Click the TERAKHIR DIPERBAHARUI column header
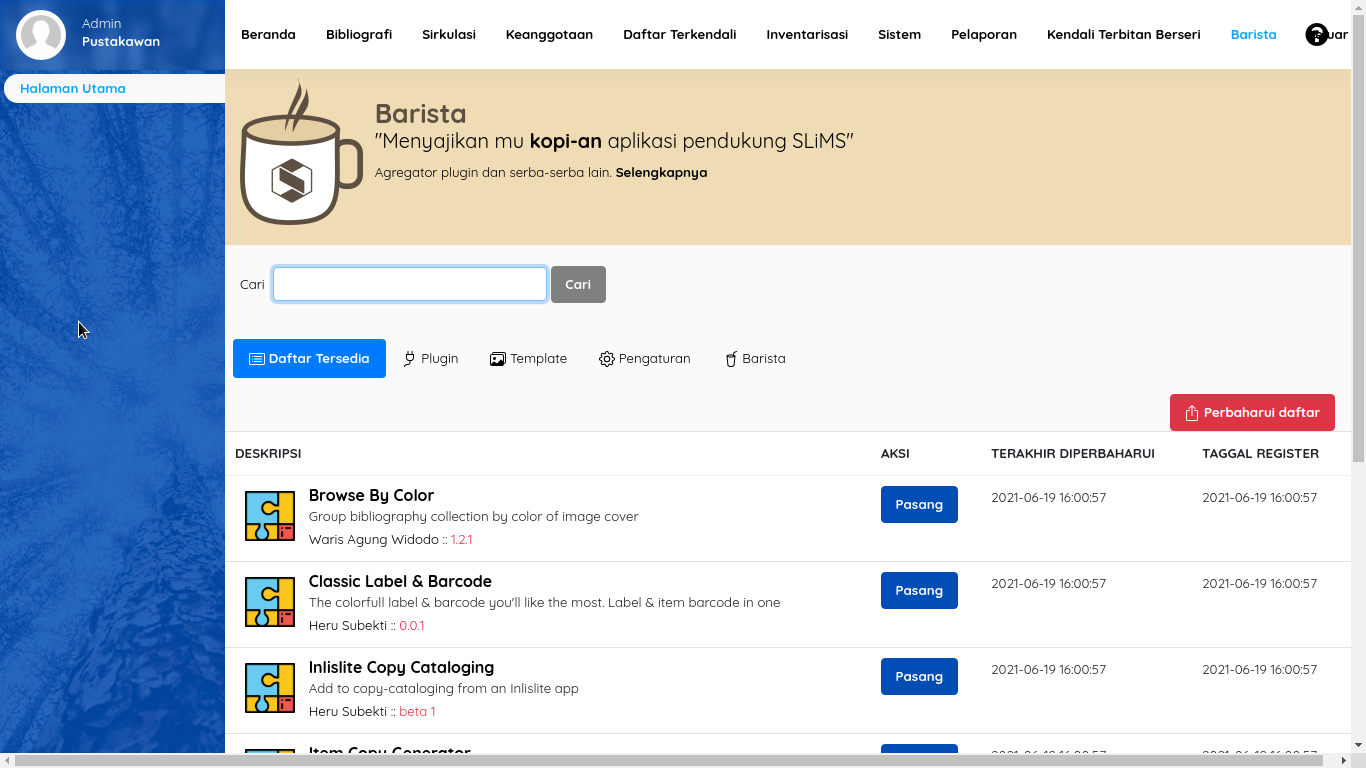 [x=1073, y=453]
